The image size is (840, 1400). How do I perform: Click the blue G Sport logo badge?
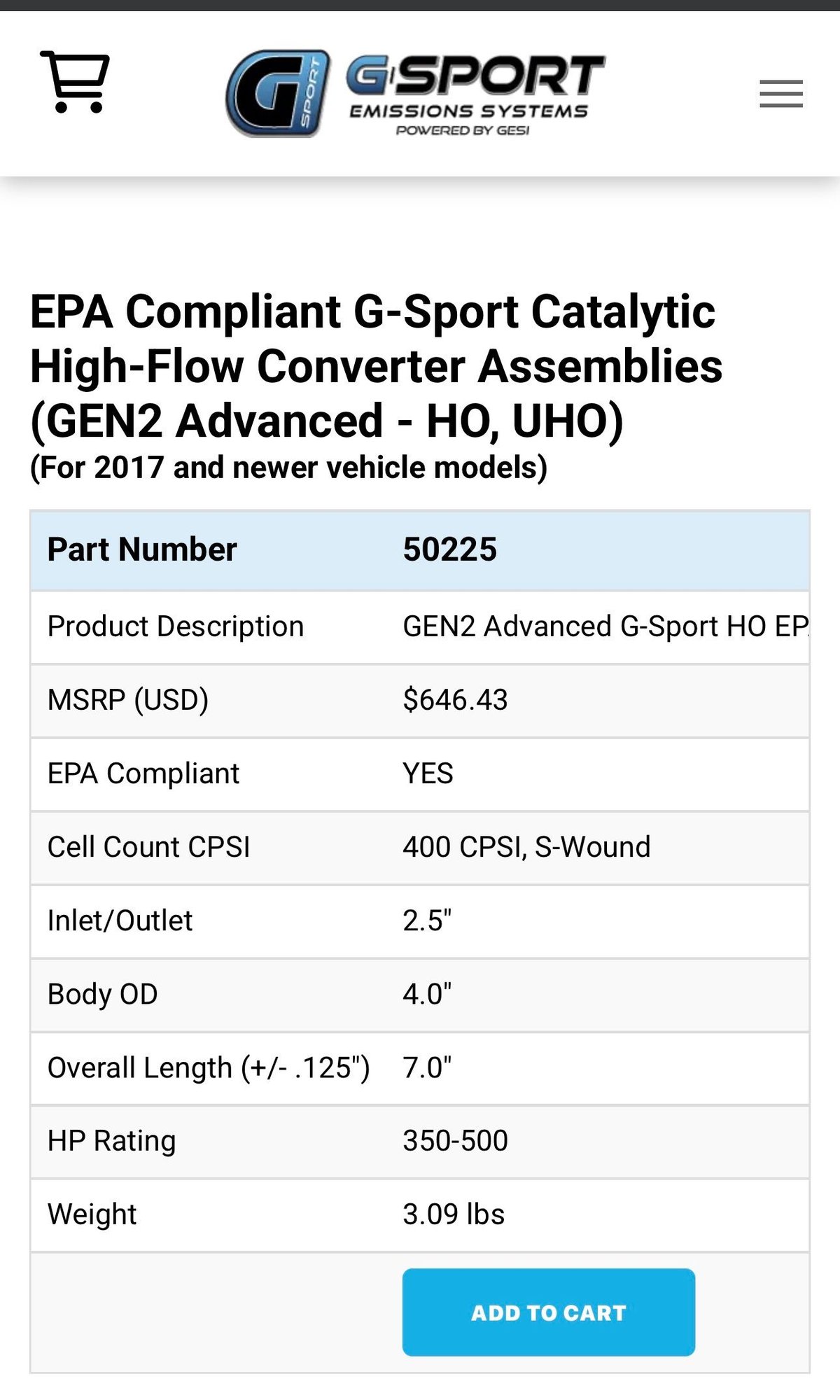[278, 93]
